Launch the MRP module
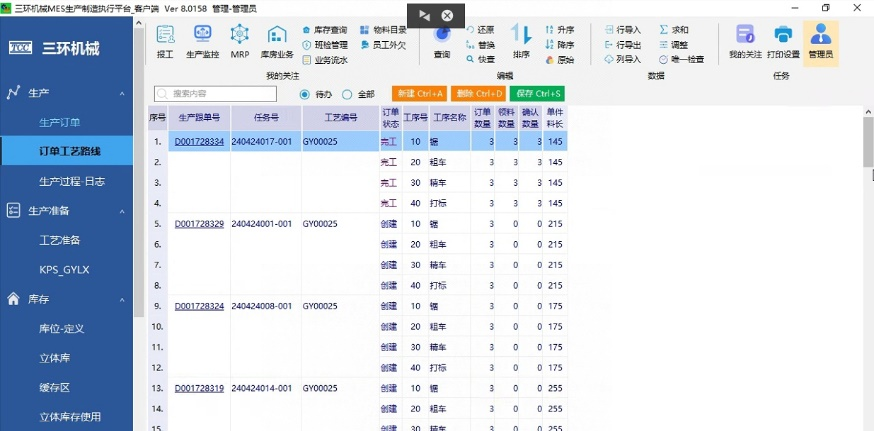 tap(240, 42)
